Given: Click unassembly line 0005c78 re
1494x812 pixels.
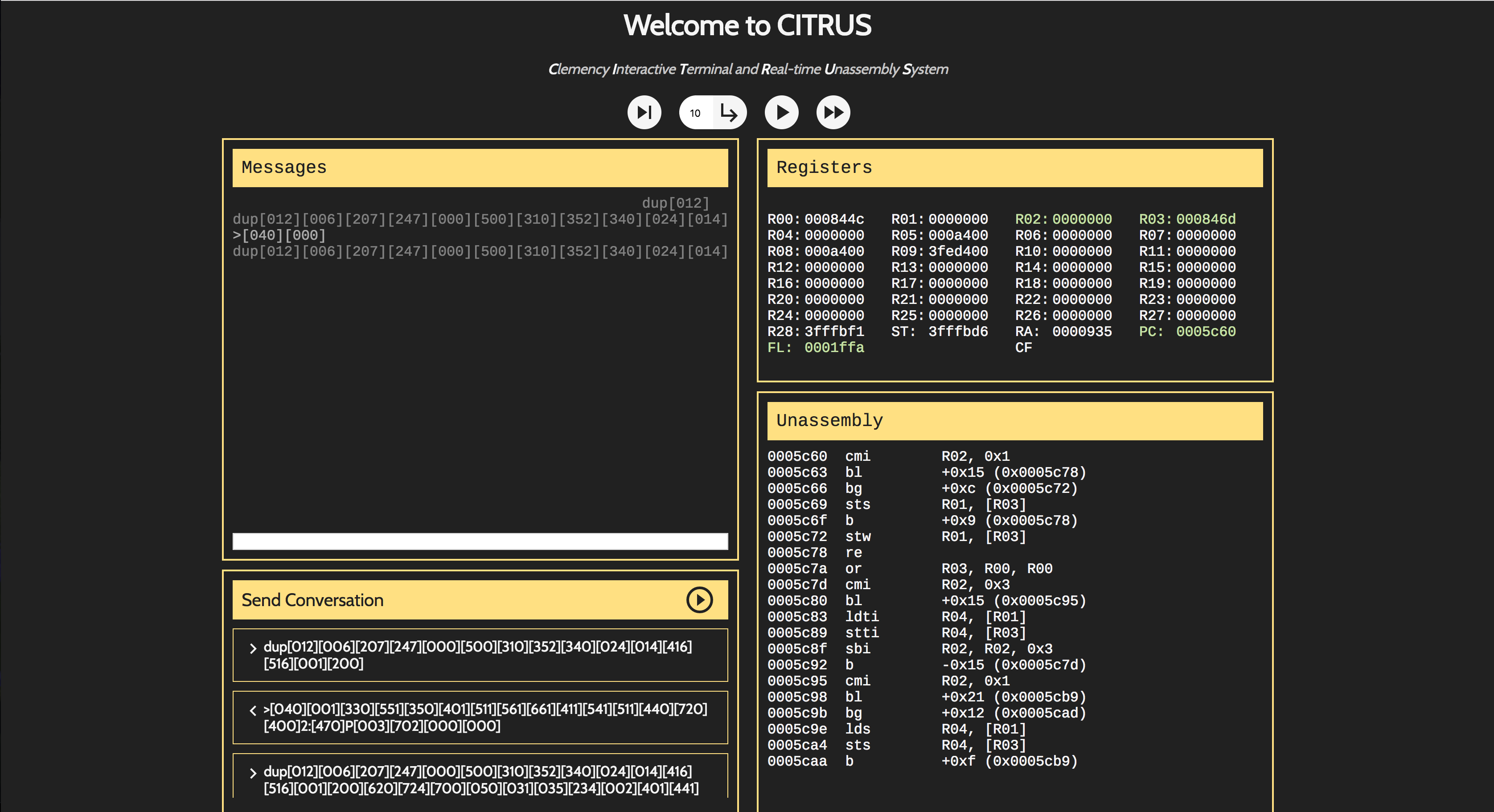Looking at the screenshot, I should point(815,553).
